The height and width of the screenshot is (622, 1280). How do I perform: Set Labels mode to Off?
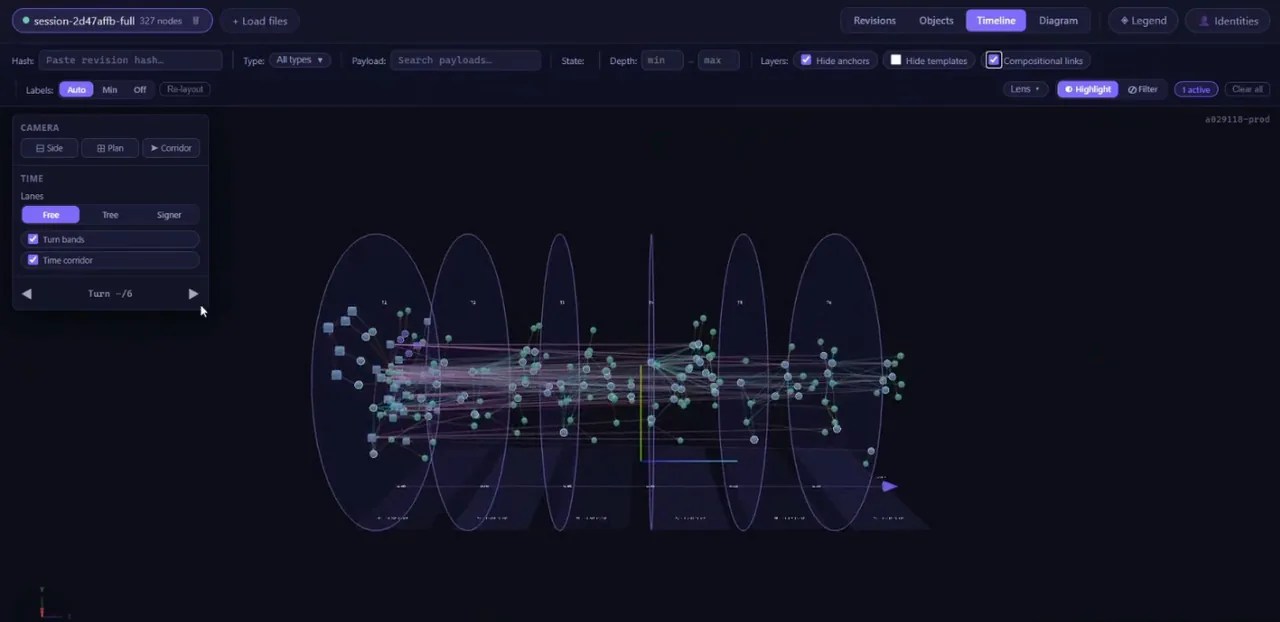coord(140,89)
